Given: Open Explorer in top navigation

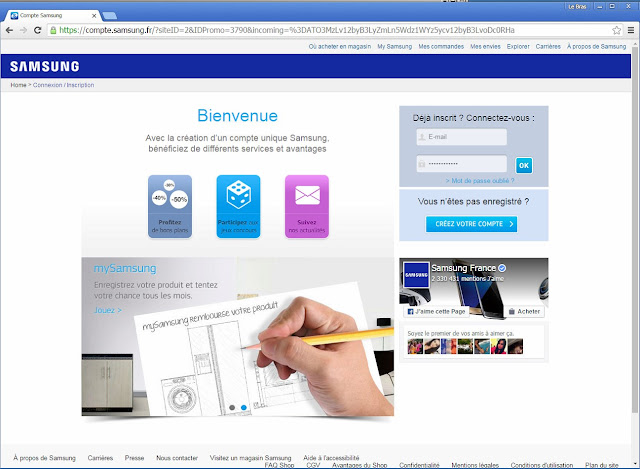Looking at the screenshot, I should (x=518, y=47).
